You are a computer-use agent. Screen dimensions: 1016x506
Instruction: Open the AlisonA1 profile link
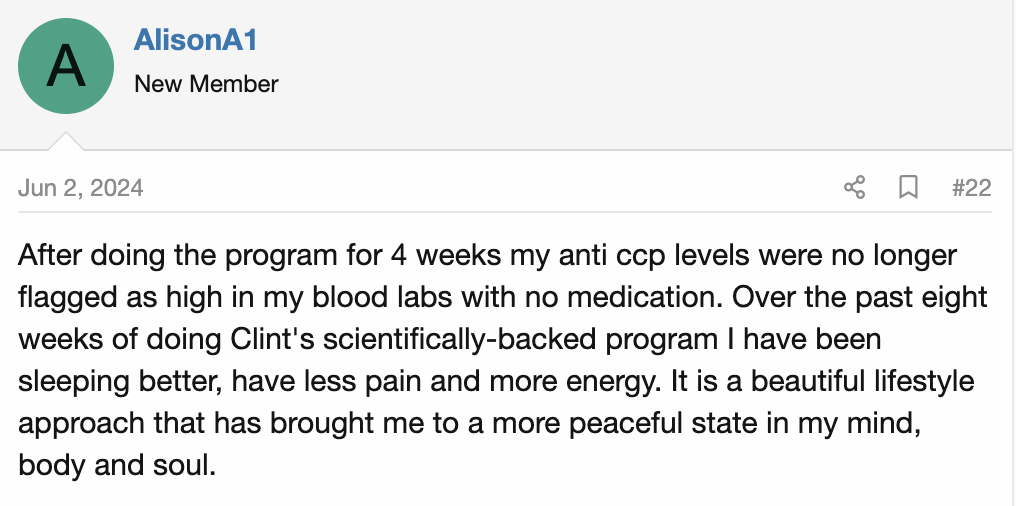[x=196, y=40]
